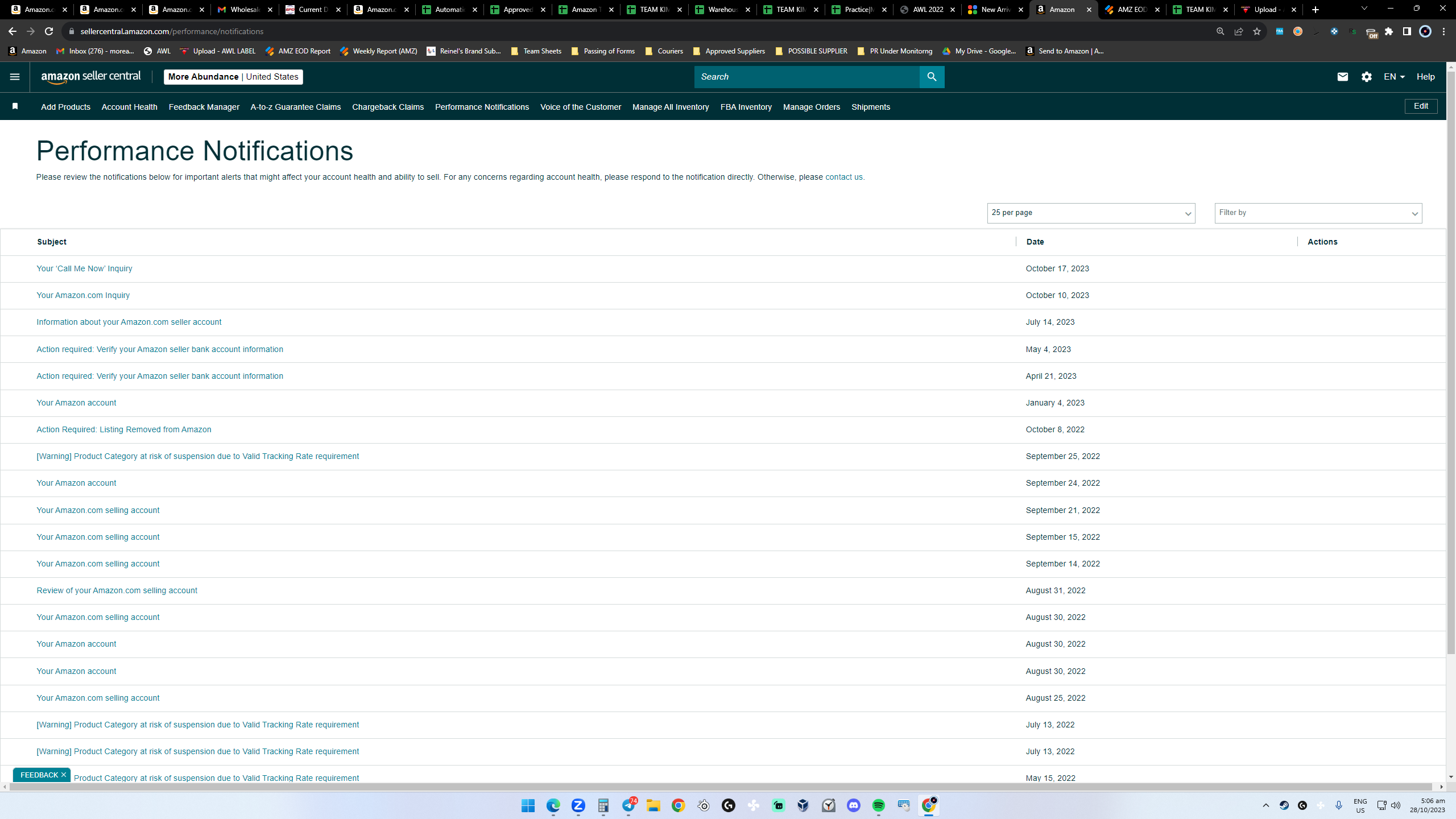Open Voice of the Customer

[580, 107]
